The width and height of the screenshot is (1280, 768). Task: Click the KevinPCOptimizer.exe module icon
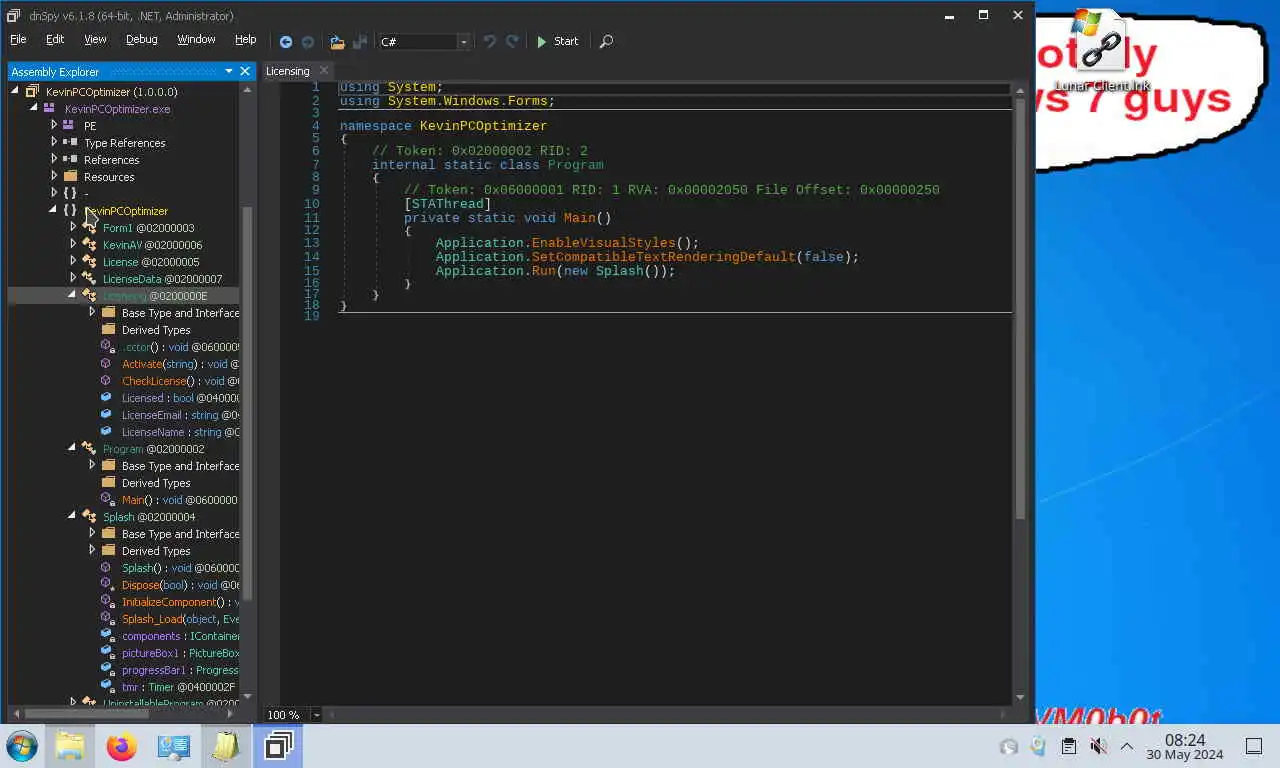pyautogui.click(x=49, y=108)
